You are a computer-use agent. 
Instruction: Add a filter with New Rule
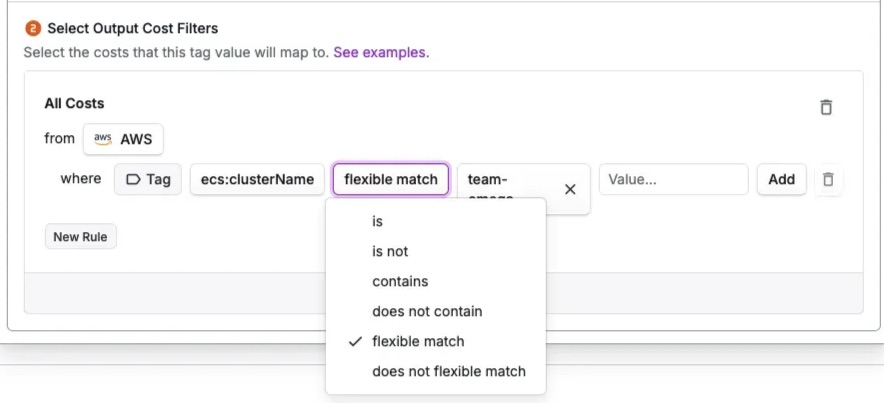click(80, 237)
